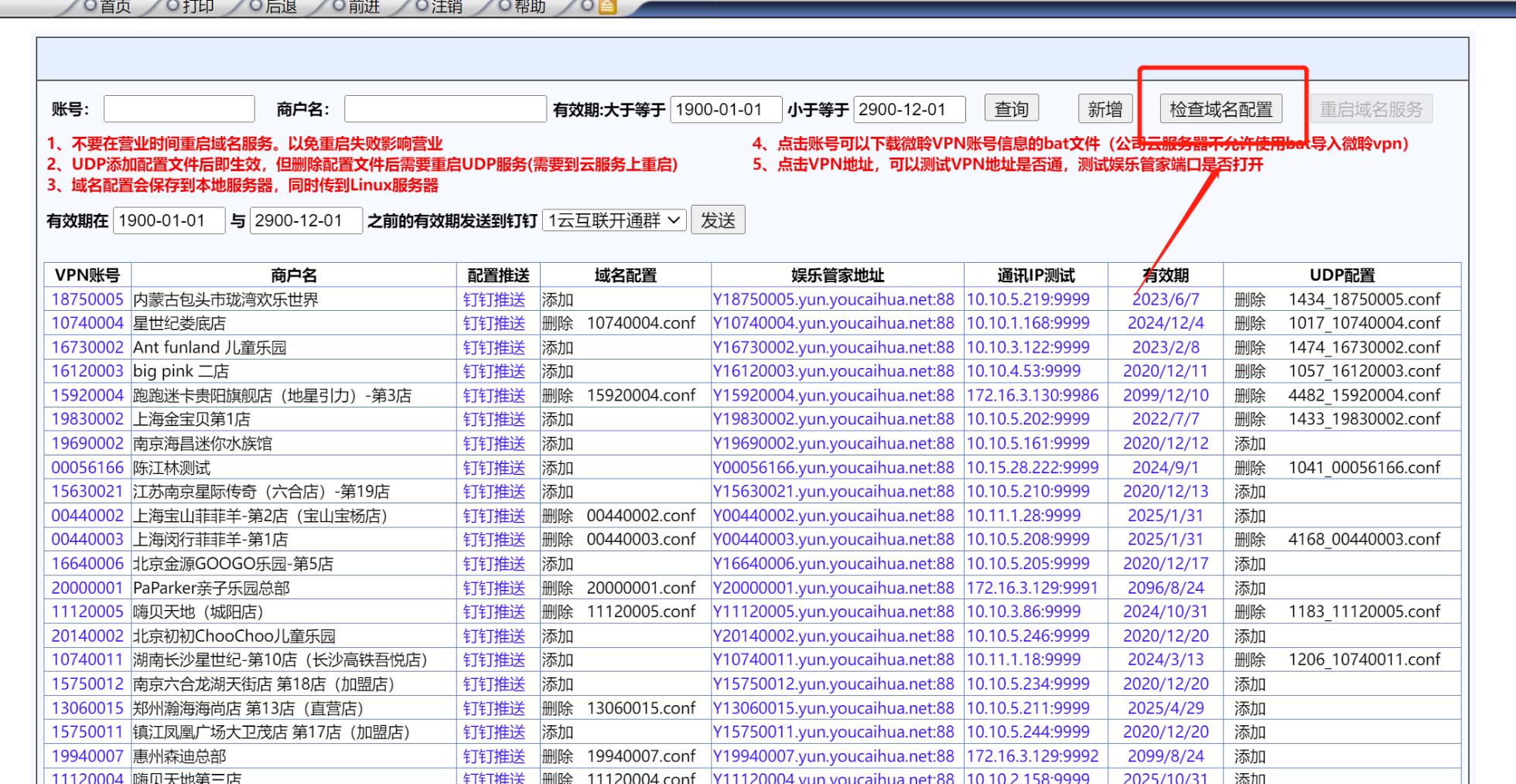Click 钉钉推送 in the PaParker亲子乐园总部 row

(x=494, y=588)
